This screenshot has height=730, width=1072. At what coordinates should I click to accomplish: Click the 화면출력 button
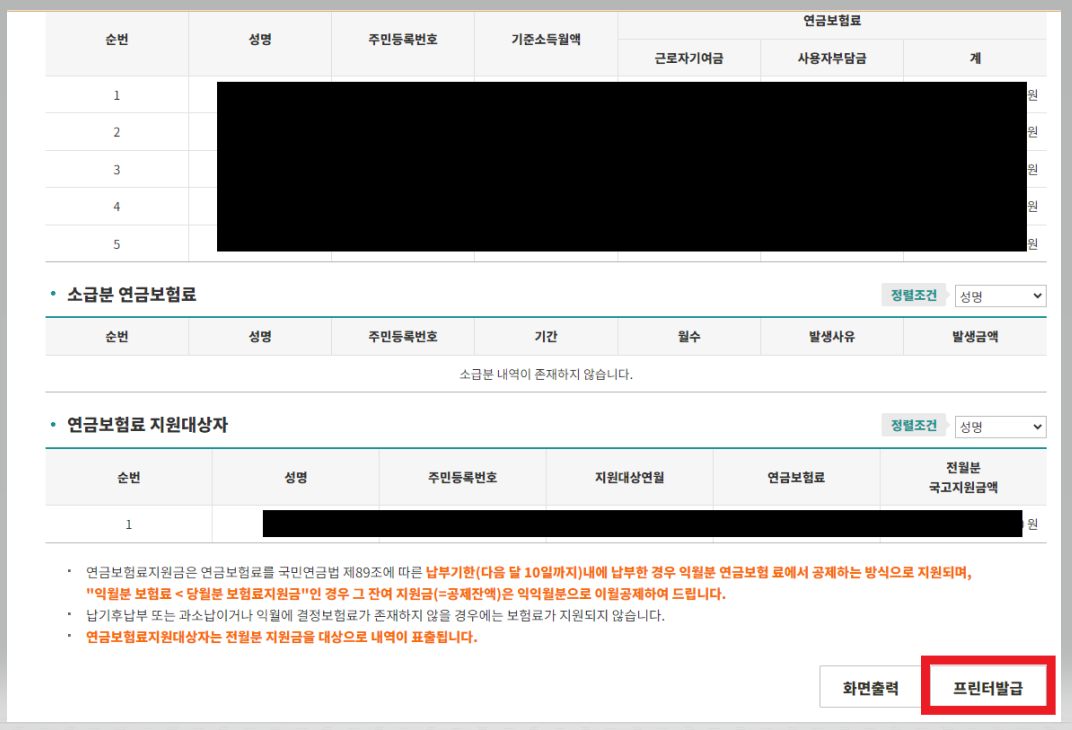pos(870,688)
